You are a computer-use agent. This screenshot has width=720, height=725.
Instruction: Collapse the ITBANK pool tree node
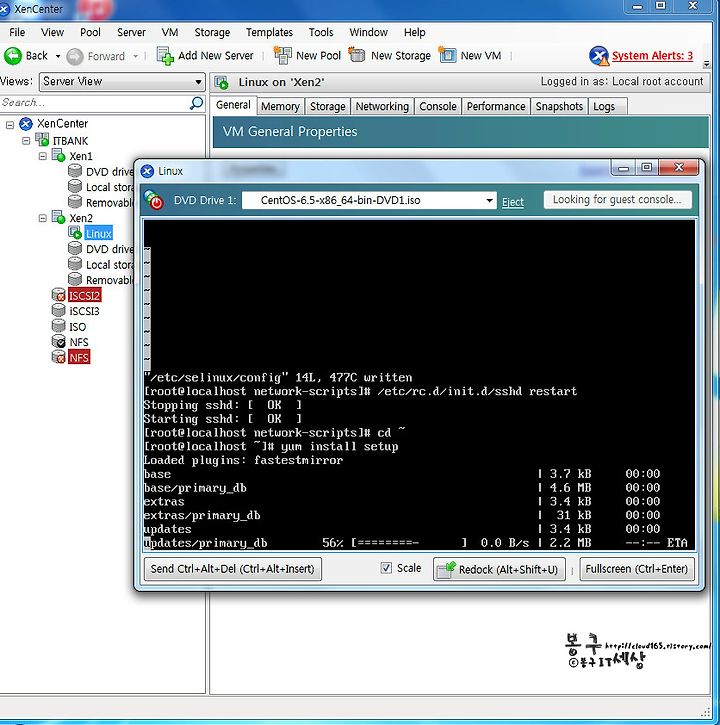(x=26, y=141)
